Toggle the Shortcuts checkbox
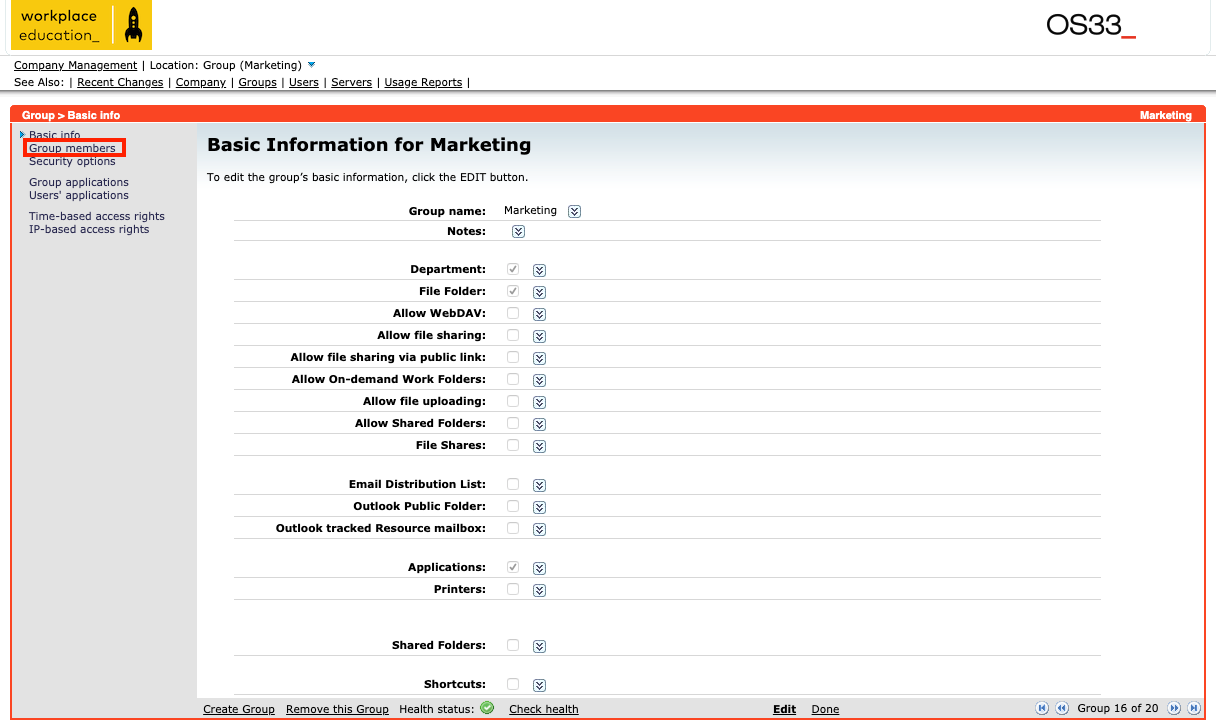The height and width of the screenshot is (725, 1216). [513, 684]
